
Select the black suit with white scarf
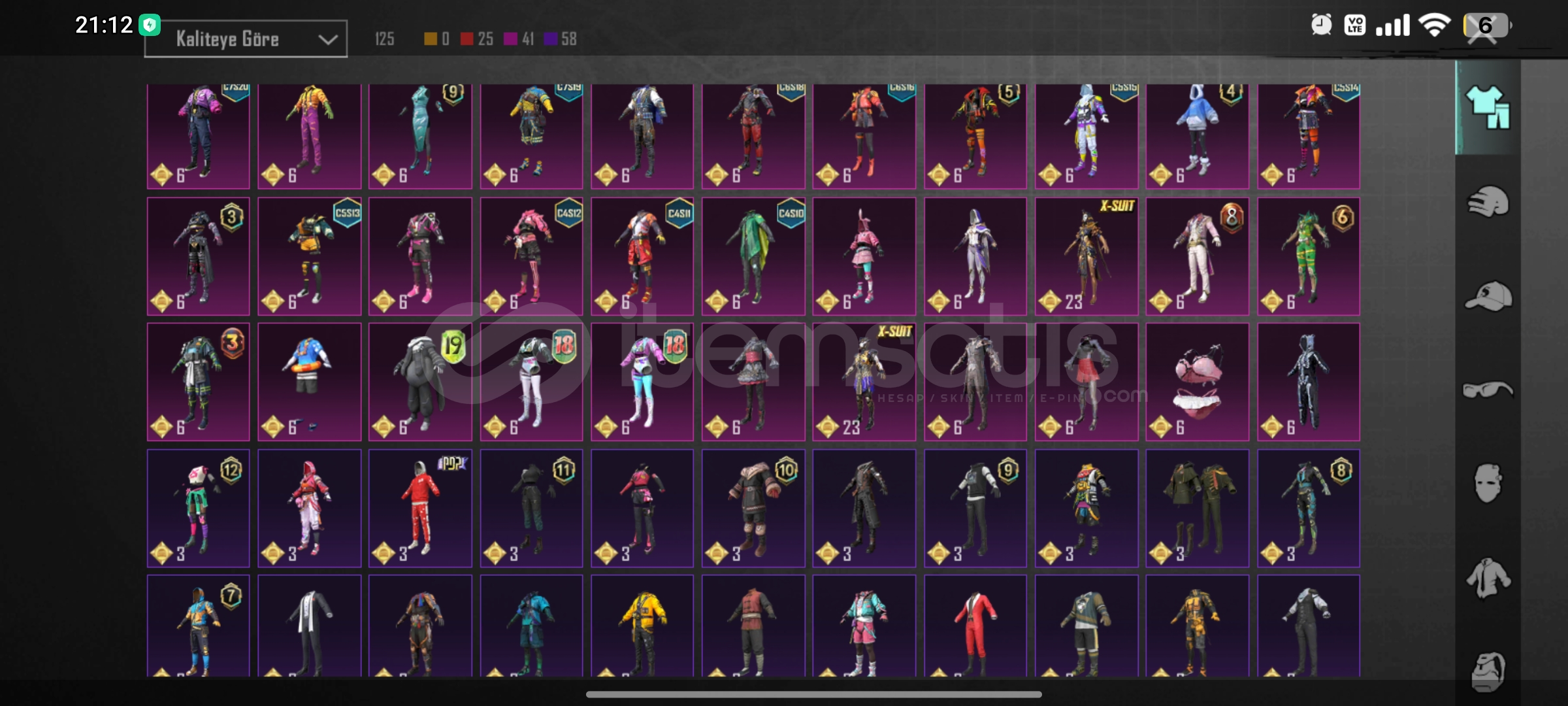tap(309, 626)
